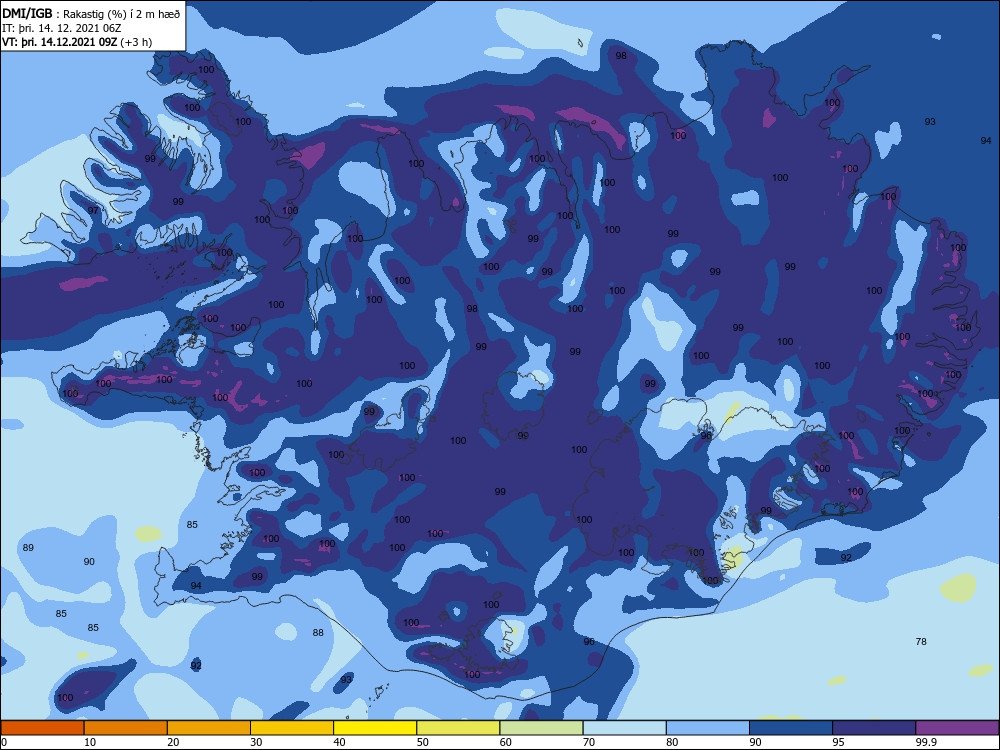The width and height of the screenshot is (1000, 750).
Task: Click the '0' tick label on legend
Action: coord(3,742)
